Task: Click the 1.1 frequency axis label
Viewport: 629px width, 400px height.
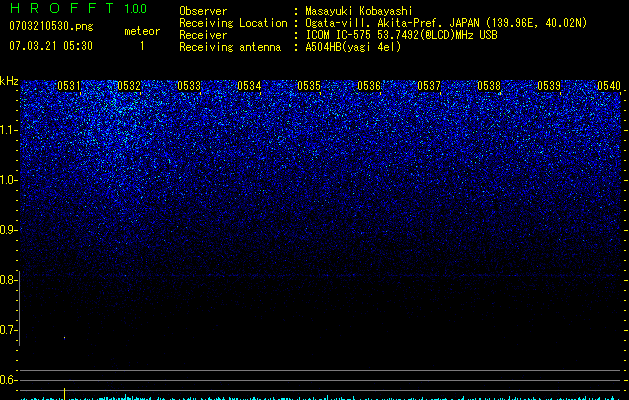Action: pyautogui.click(x=8, y=130)
